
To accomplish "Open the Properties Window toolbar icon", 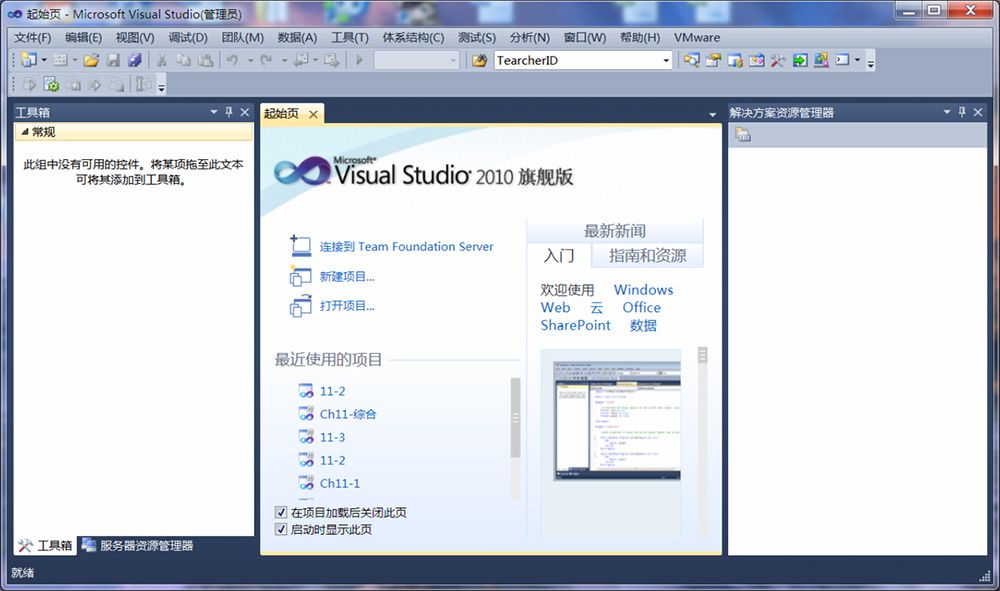I will (713, 60).
